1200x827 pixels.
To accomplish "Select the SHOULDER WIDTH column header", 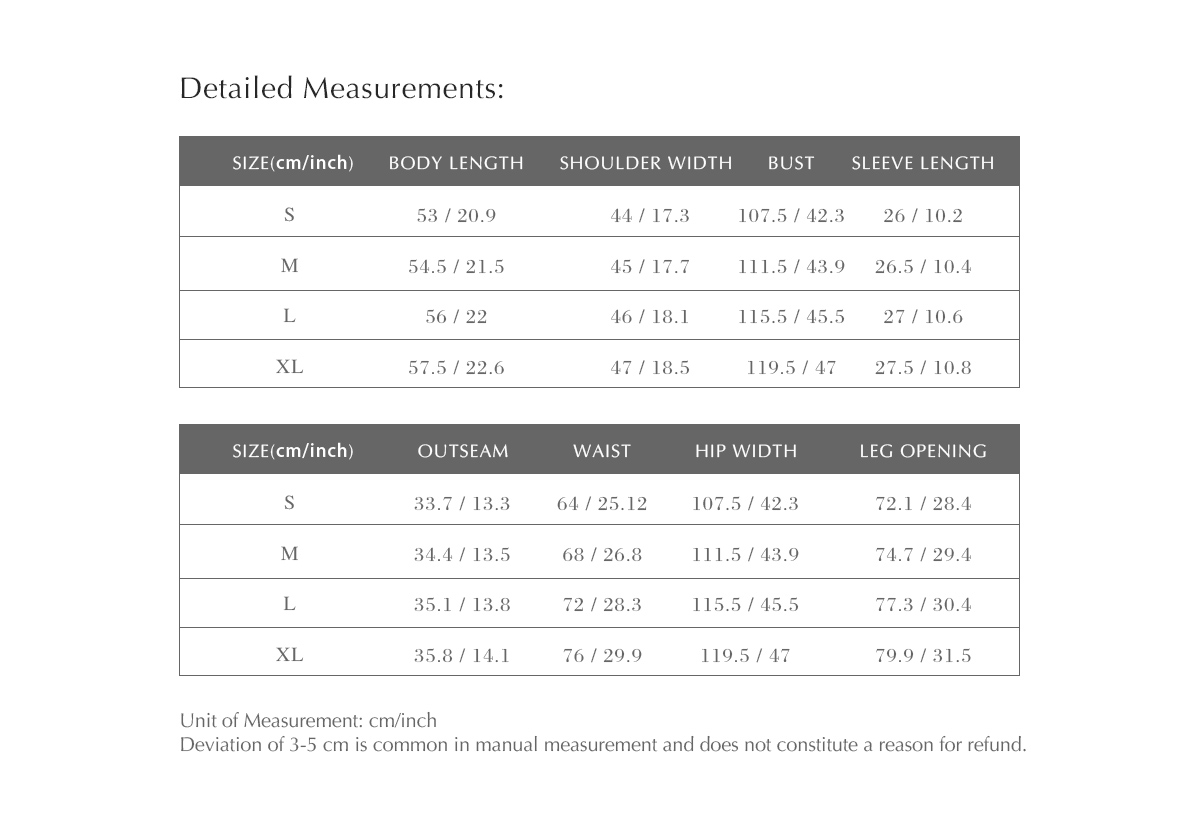I will click(x=646, y=163).
